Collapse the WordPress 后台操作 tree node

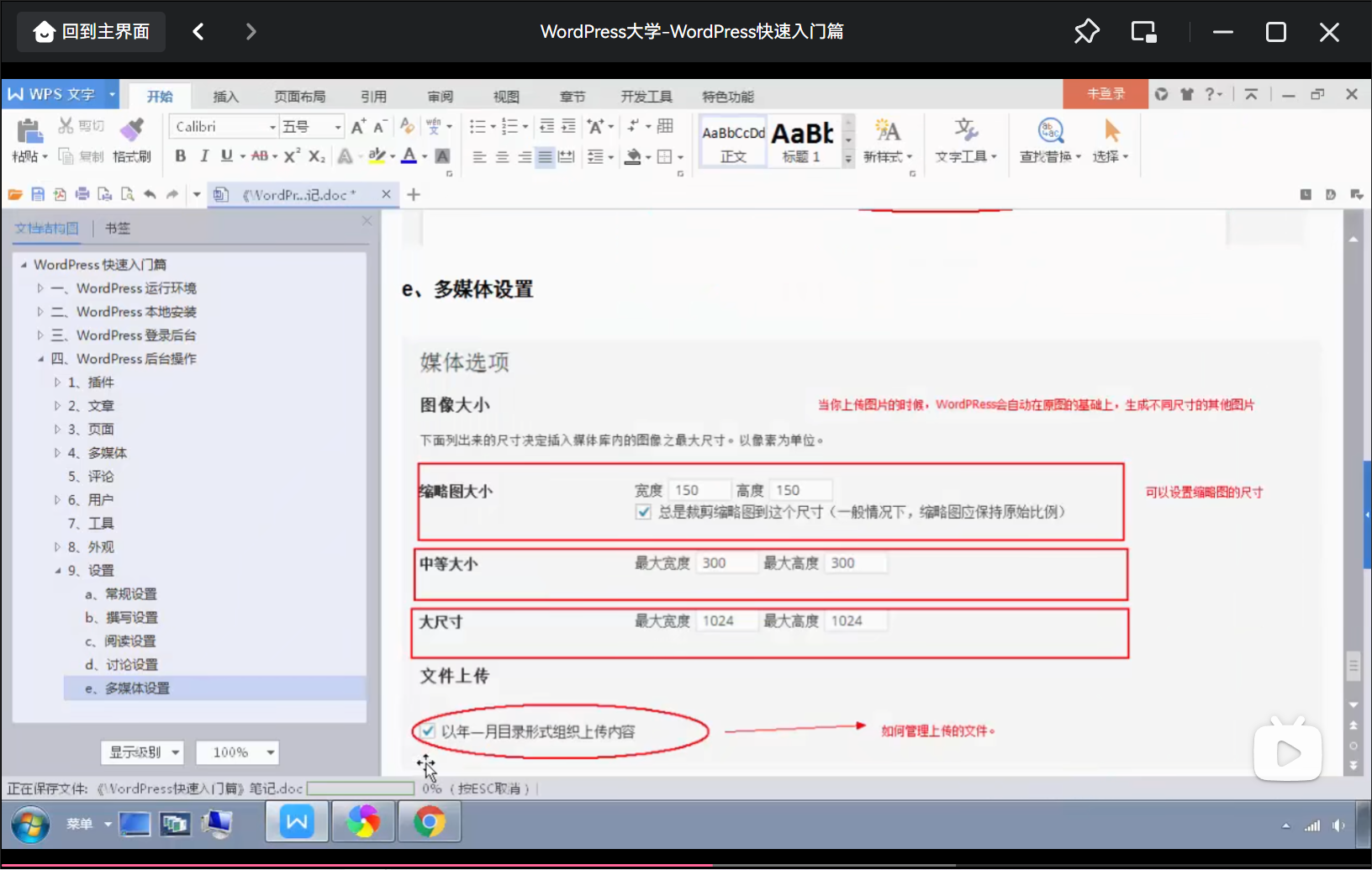pyautogui.click(x=40, y=359)
